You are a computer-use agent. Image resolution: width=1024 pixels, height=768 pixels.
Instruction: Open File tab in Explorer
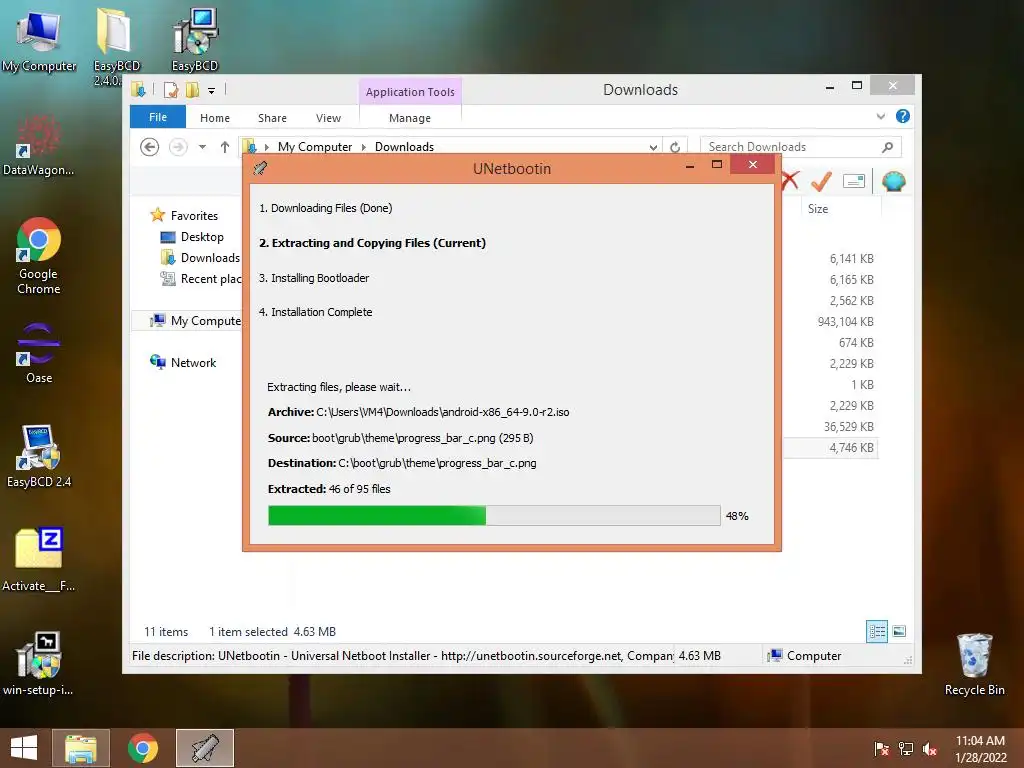coord(158,117)
